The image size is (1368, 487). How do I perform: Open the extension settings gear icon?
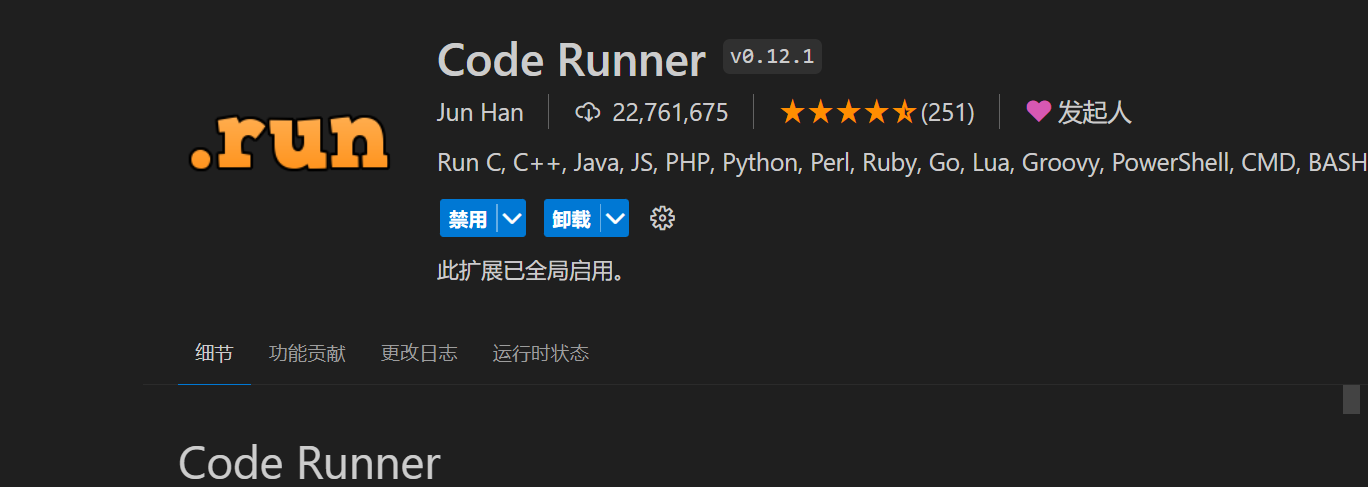tap(662, 218)
